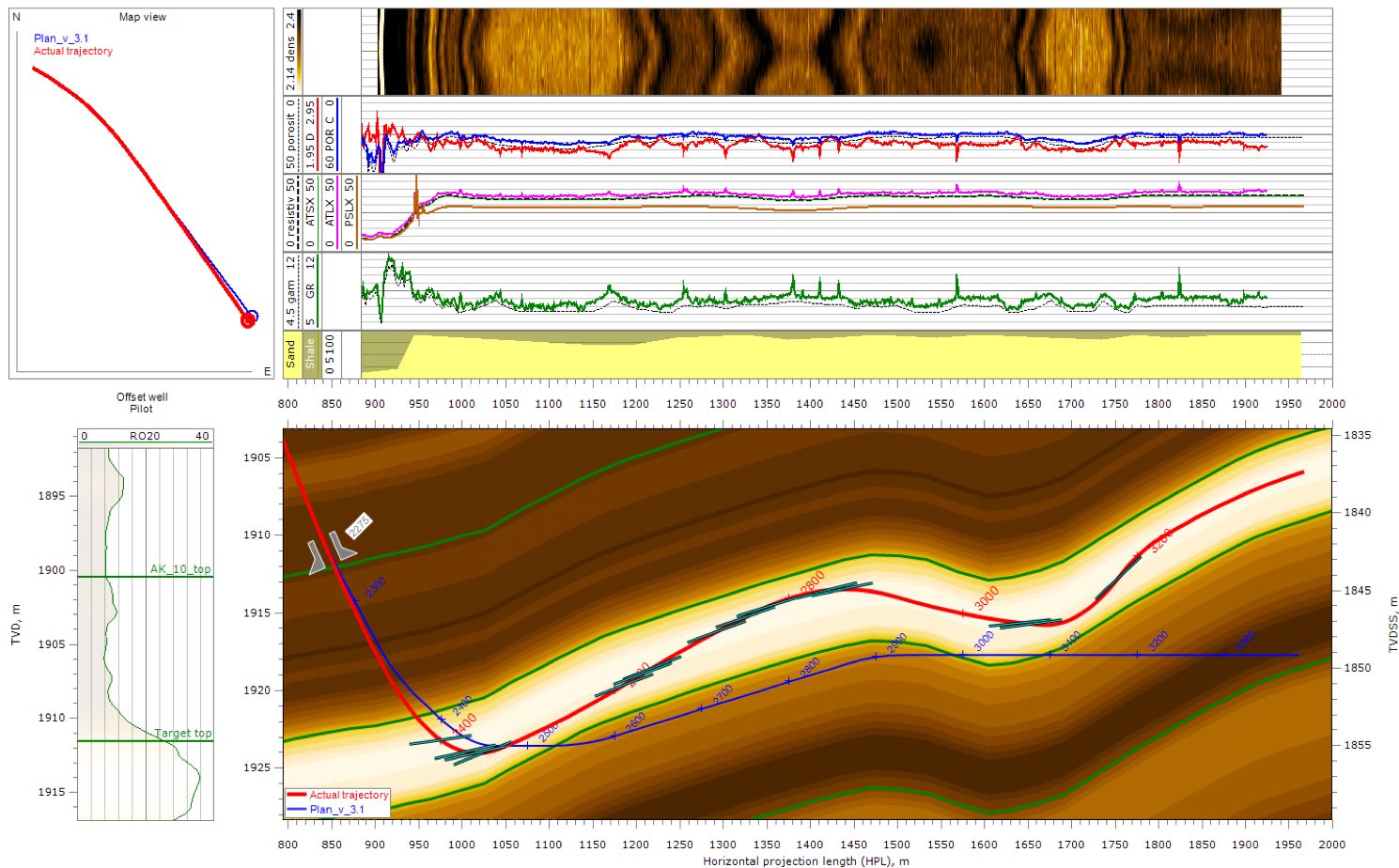Viewport: 1399px width, 868px height.
Task: Click the white 2275 depth label
Action: click(359, 526)
